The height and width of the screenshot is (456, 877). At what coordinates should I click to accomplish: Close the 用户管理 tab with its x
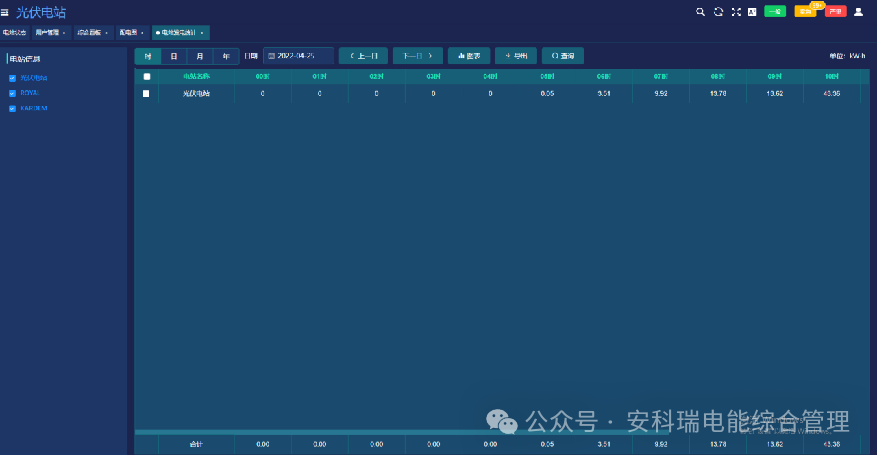pyautogui.click(x=64, y=33)
